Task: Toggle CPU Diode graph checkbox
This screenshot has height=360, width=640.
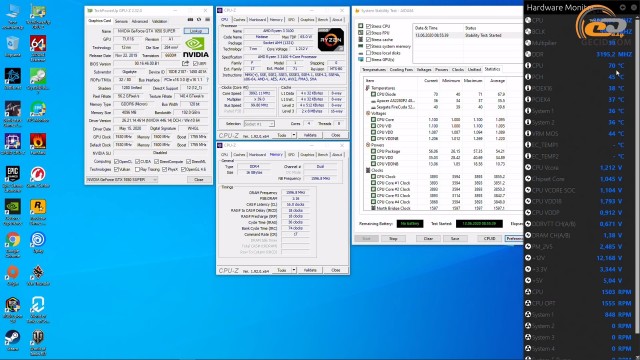Action: tap(373, 94)
